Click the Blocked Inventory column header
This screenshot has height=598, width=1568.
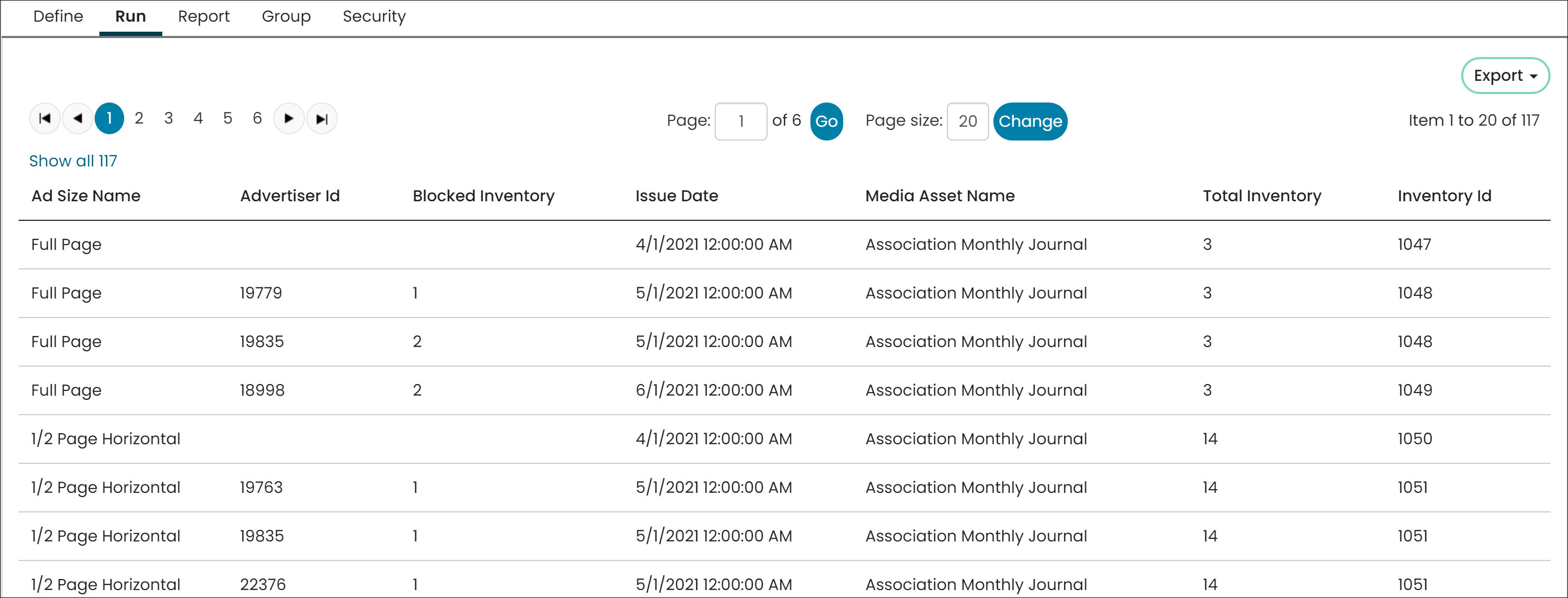click(x=484, y=196)
